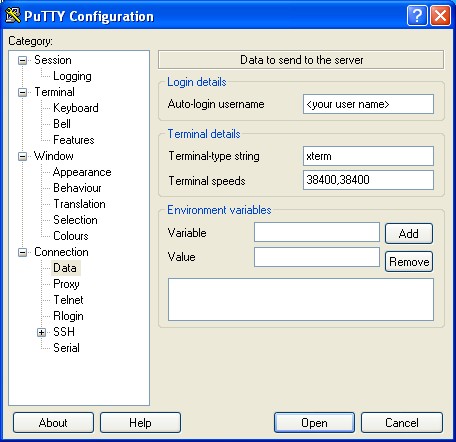Click Open to start the session

point(314,423)
